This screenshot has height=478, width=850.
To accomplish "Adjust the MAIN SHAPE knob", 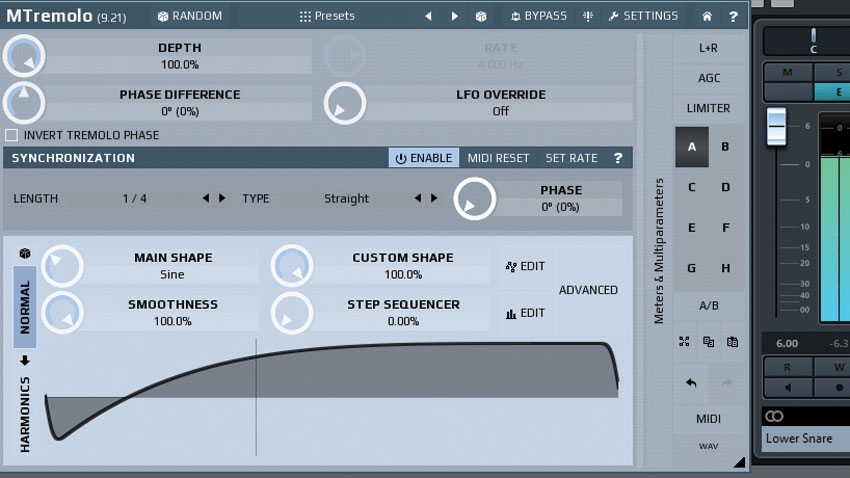I will 62,266.
